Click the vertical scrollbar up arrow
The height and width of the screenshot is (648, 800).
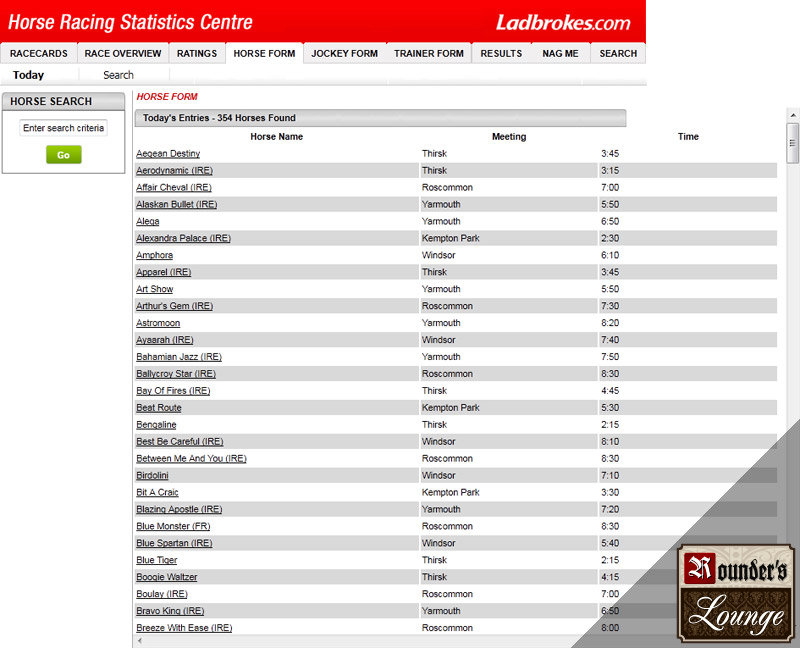click(x=792, y=114)
